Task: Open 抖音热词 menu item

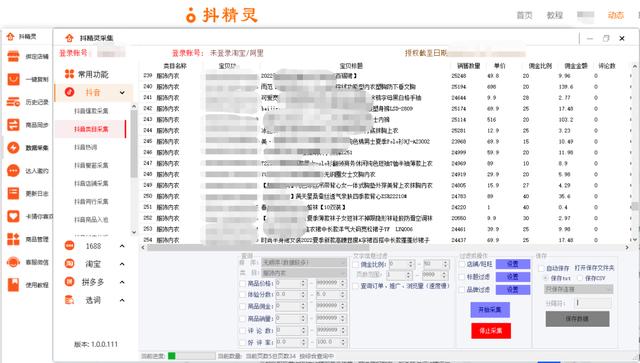Action: (x=86, y=147)
